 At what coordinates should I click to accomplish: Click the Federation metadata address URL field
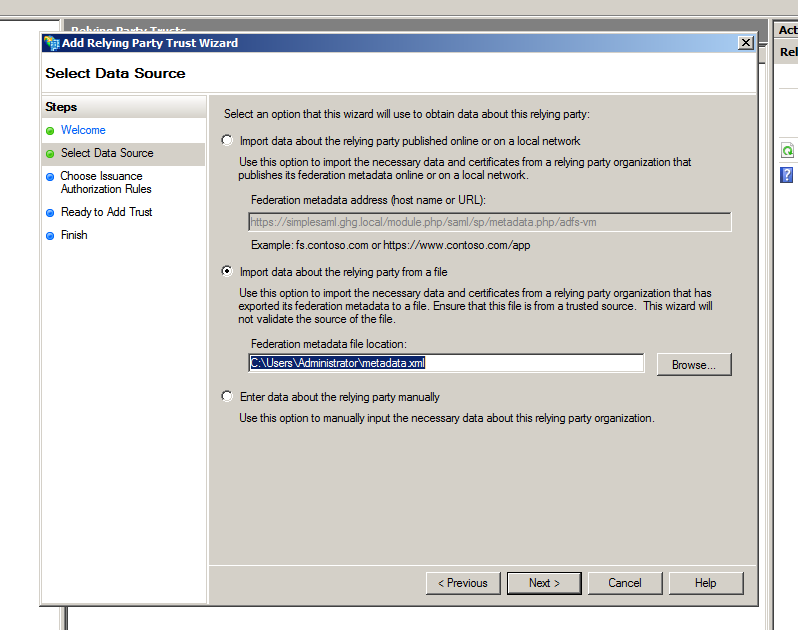coord(489,222)
